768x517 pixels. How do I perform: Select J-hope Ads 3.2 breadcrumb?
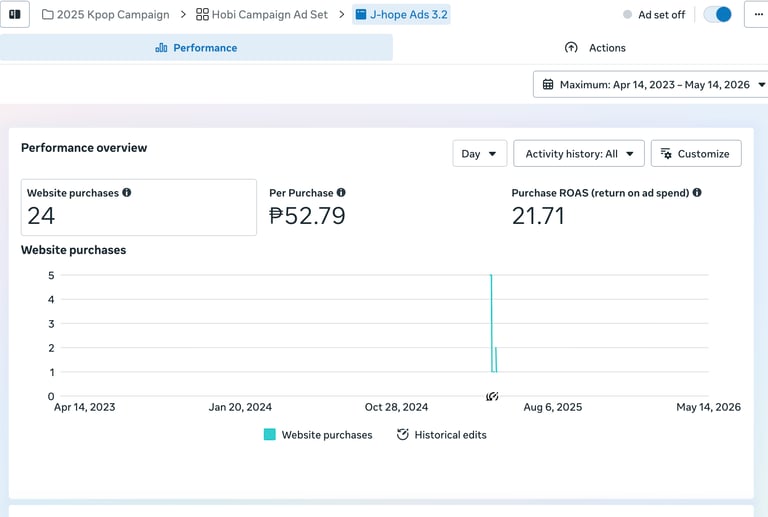click(401, 15)
